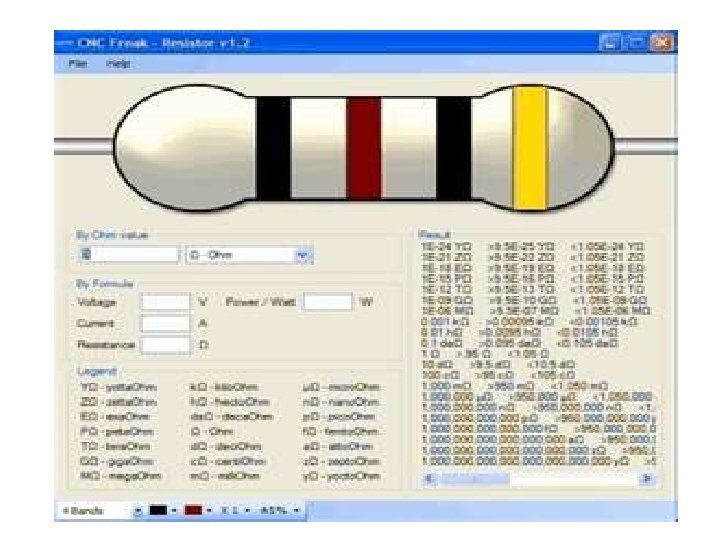Open the Help menu
Image resolution: width=720 pixels, height=540 pixels.
[118, 63]
